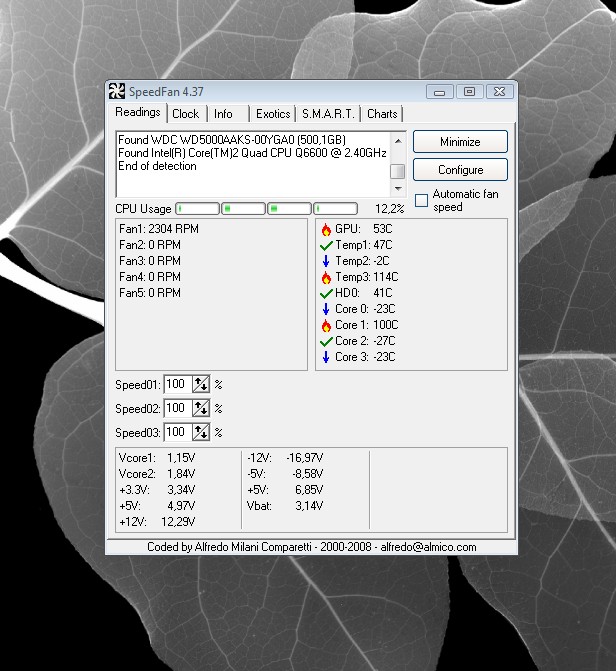Click the blue down arrow beside Core 0
616x671 pixels.
326,309
